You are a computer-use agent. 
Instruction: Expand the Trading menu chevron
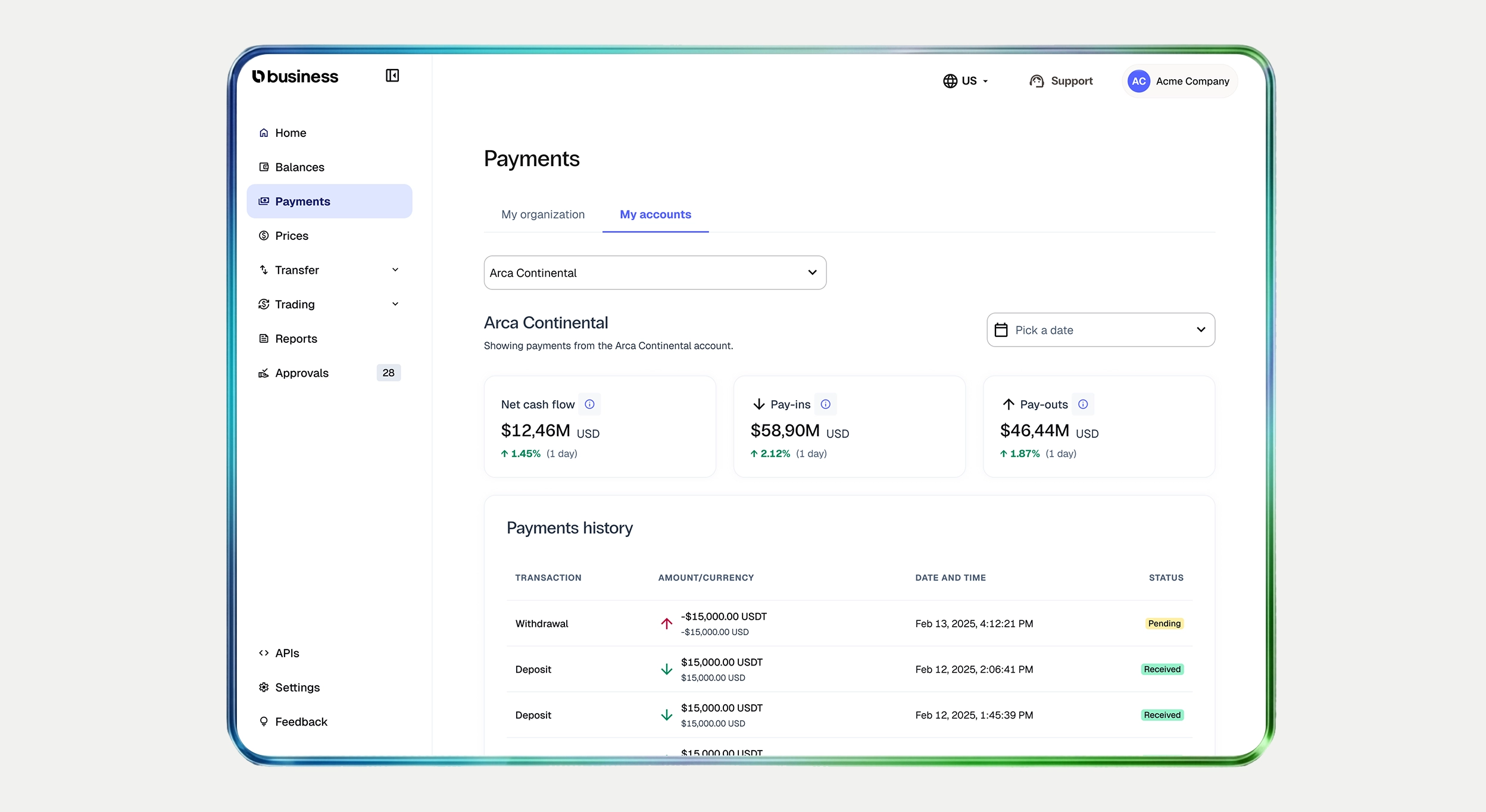395,304
